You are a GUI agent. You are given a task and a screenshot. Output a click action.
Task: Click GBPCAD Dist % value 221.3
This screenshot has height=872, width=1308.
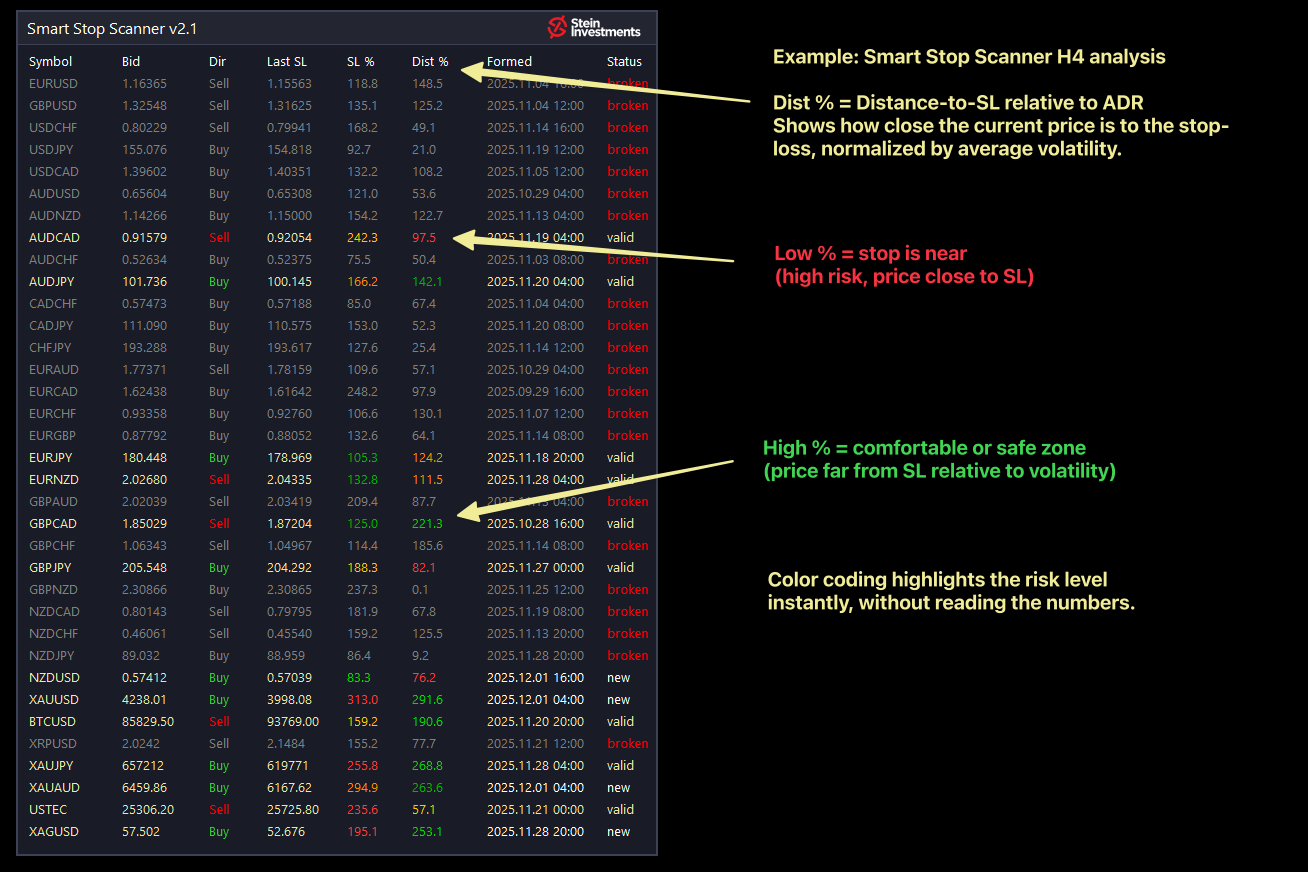pyautogui.click(x=427, y=524)
